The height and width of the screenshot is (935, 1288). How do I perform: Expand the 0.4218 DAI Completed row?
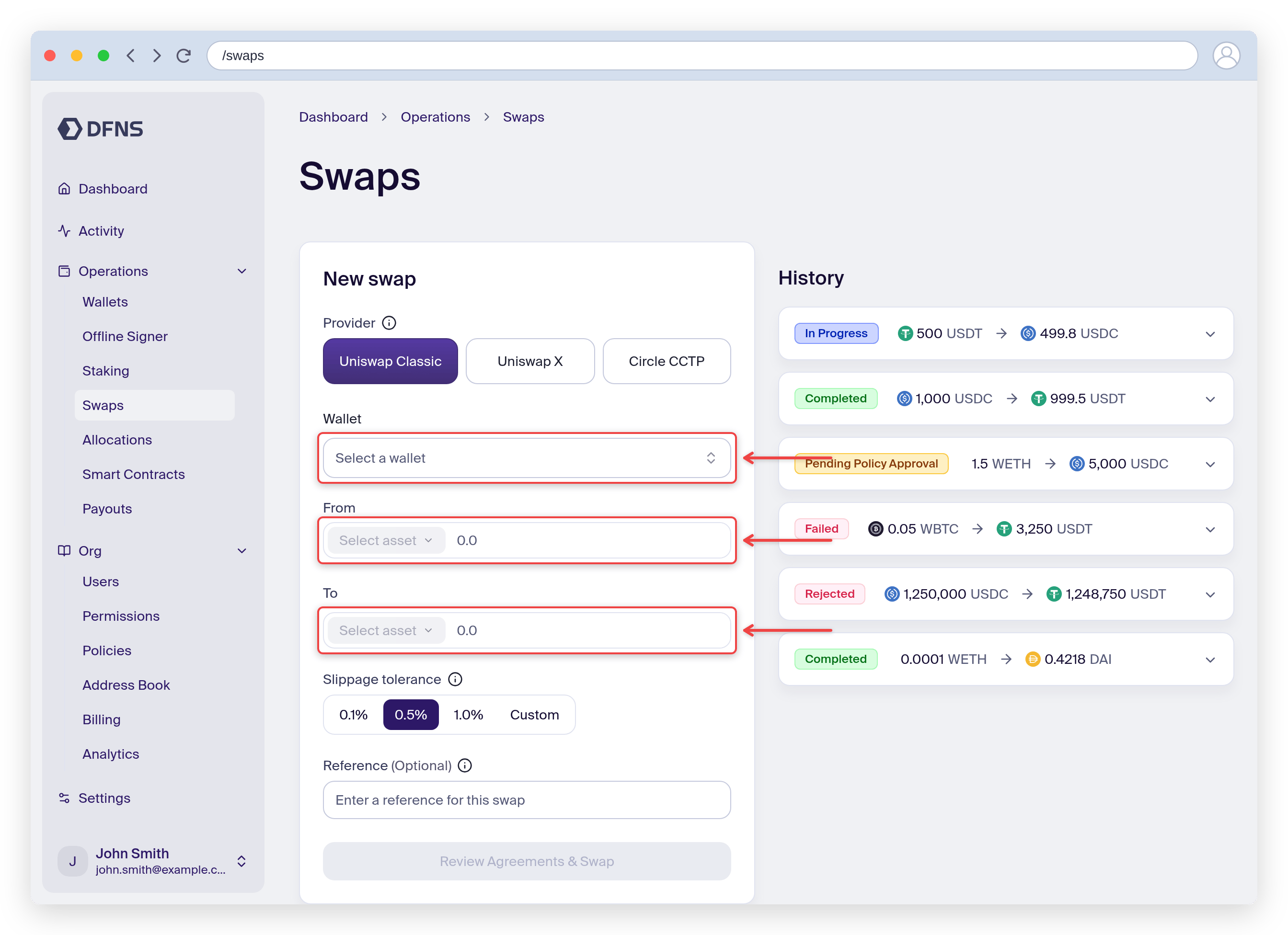tap(1210, 660)
